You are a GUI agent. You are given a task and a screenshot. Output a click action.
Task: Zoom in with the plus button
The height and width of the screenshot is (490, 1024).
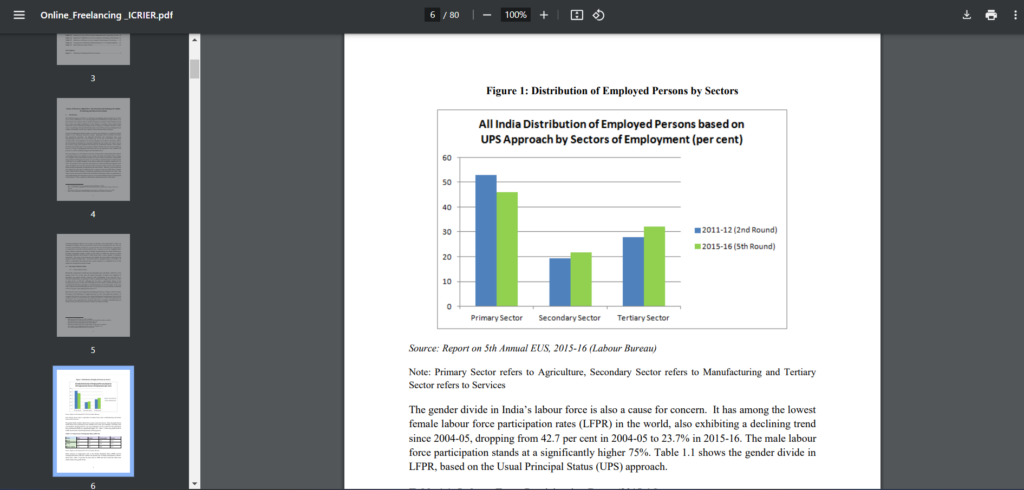[543, 15]
